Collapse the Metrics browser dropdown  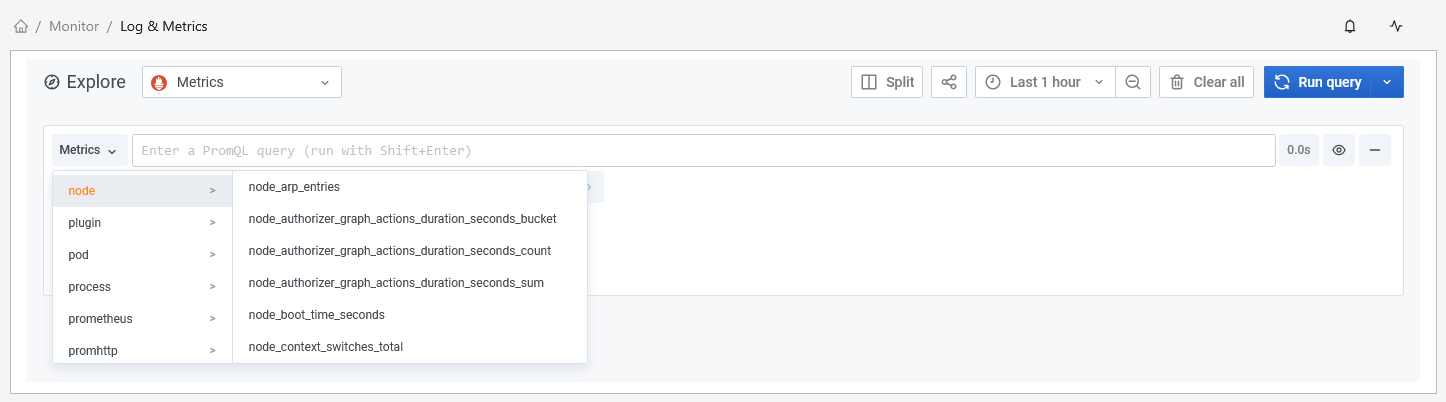point(89,150)
